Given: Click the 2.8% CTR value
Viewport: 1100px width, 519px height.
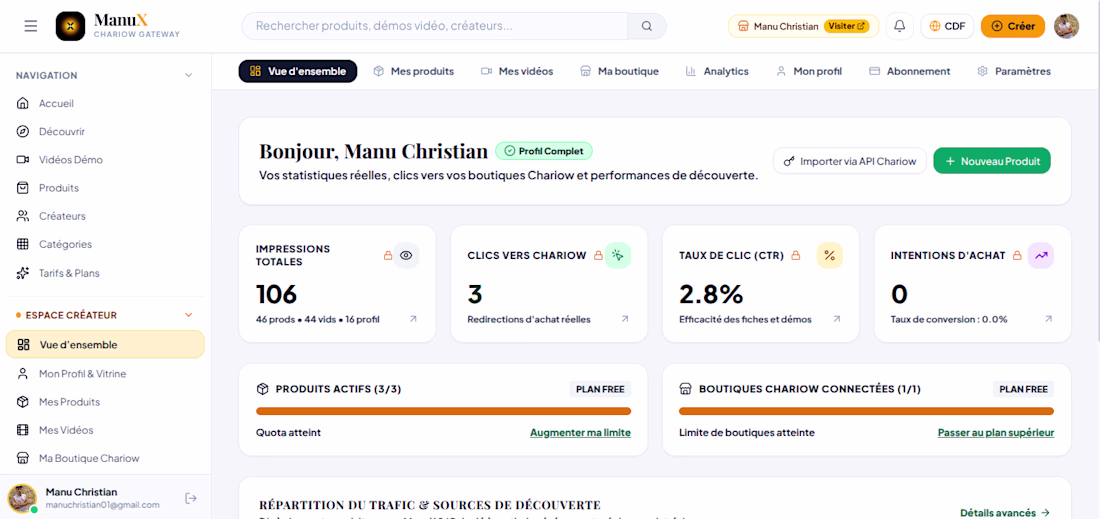Looking at the screenshot, I should [711, 295].
